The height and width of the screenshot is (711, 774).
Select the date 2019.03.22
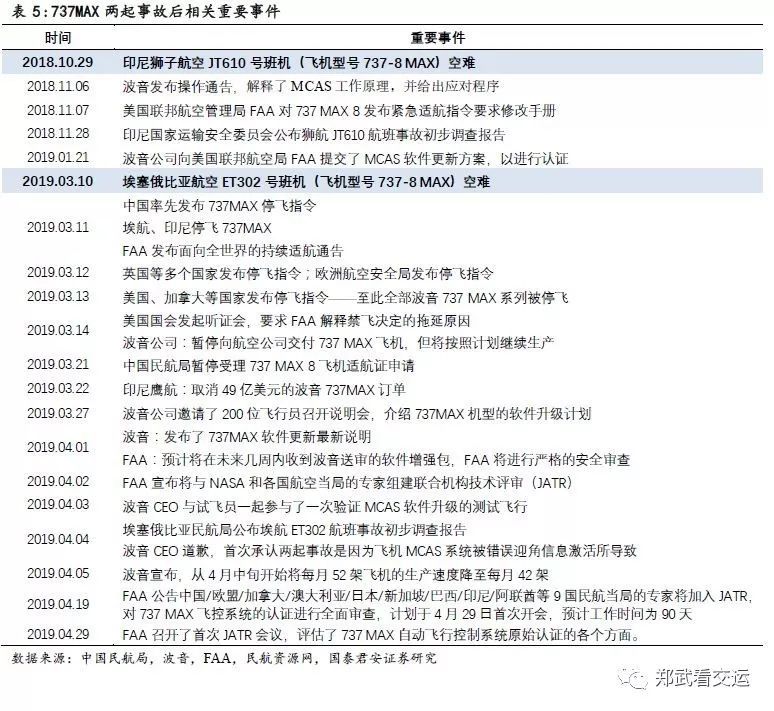coord(58,388)
